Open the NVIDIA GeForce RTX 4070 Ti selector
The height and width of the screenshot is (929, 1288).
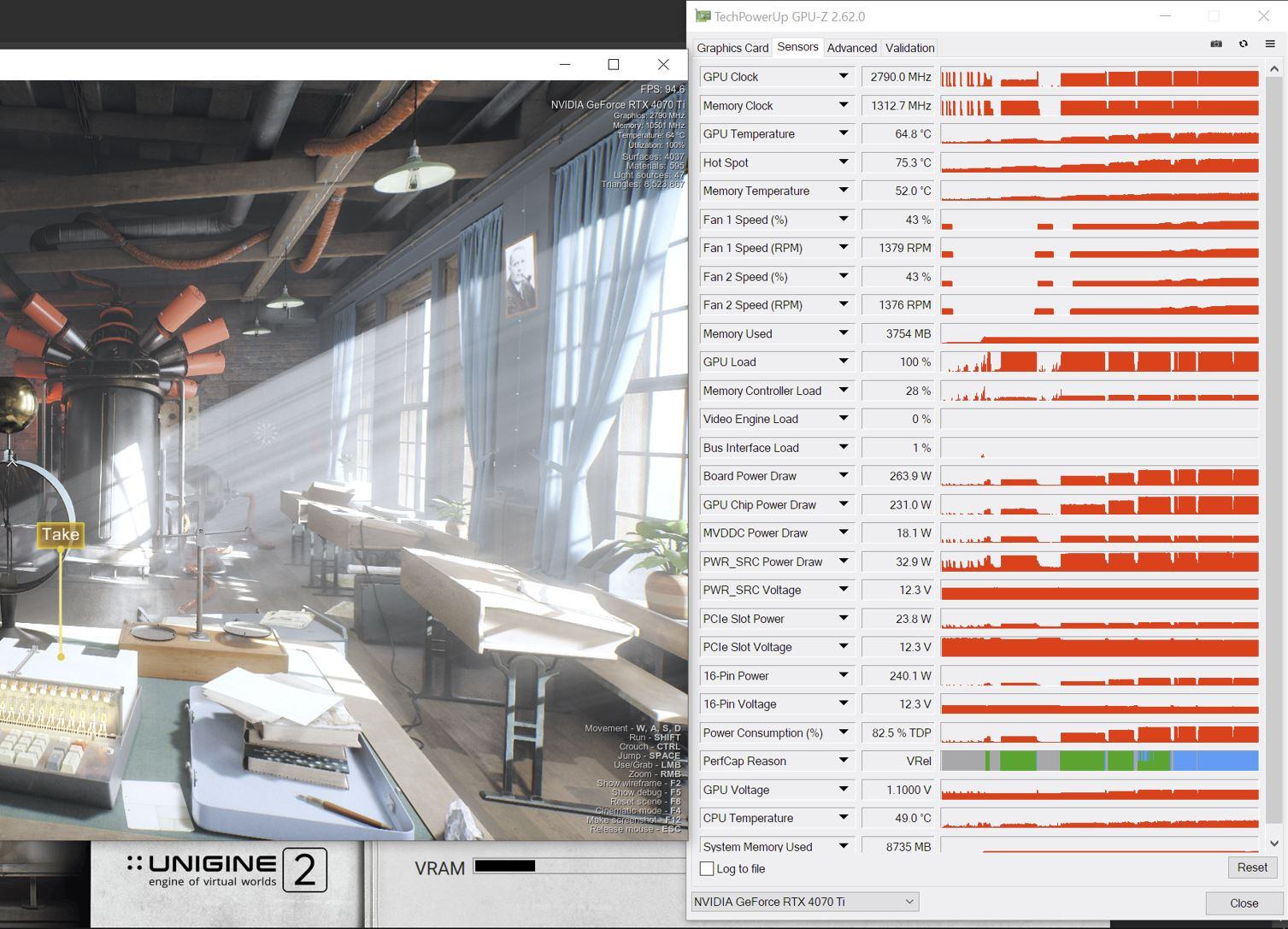pyautogui.click(x=804, y=902)
